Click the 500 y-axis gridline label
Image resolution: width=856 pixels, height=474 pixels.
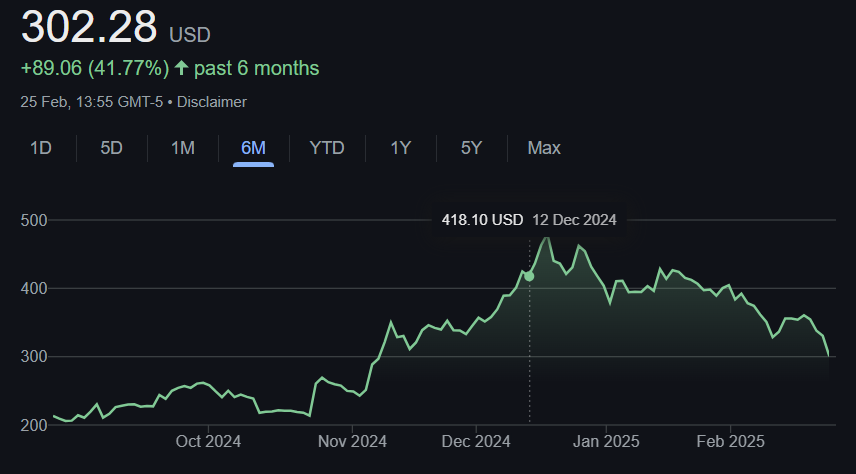[x=34, y=221]
